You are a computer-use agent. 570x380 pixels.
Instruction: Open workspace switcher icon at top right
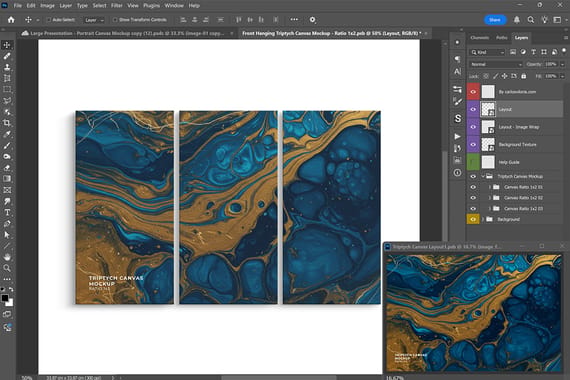[x=557, y=20]
